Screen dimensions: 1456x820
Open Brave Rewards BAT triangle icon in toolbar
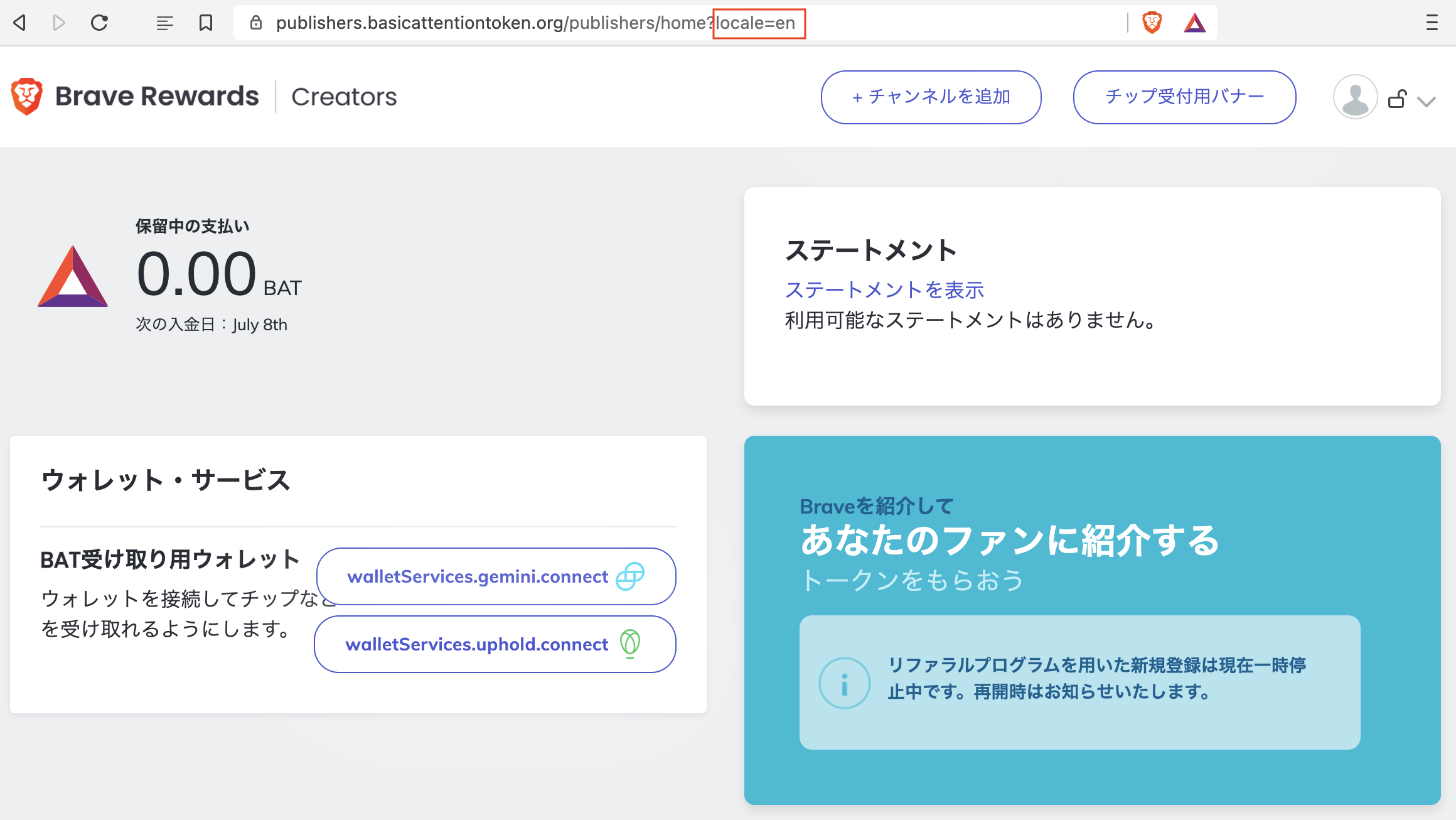(x=1194, y=23)
